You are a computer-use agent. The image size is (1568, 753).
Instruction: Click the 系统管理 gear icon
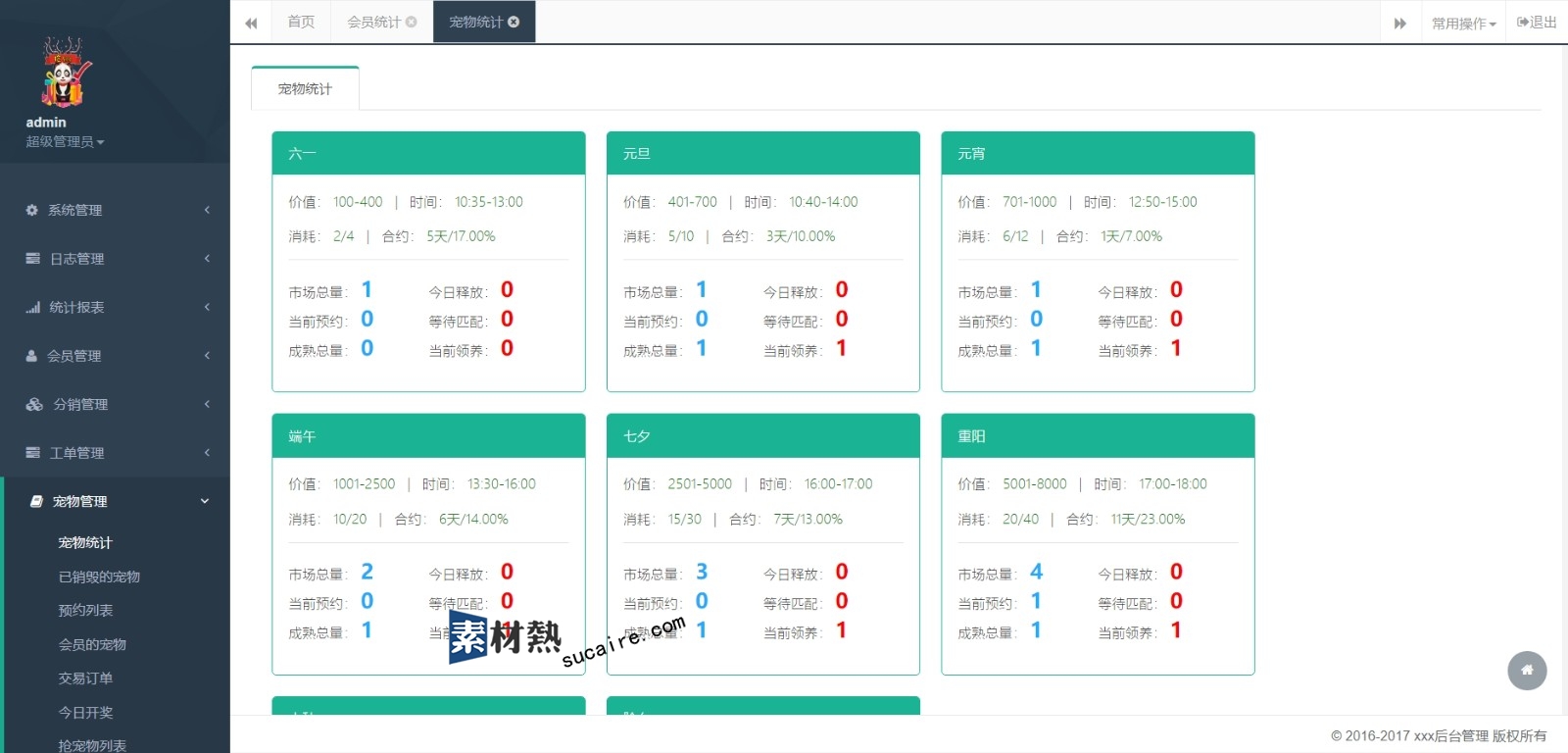click(31, 210)
